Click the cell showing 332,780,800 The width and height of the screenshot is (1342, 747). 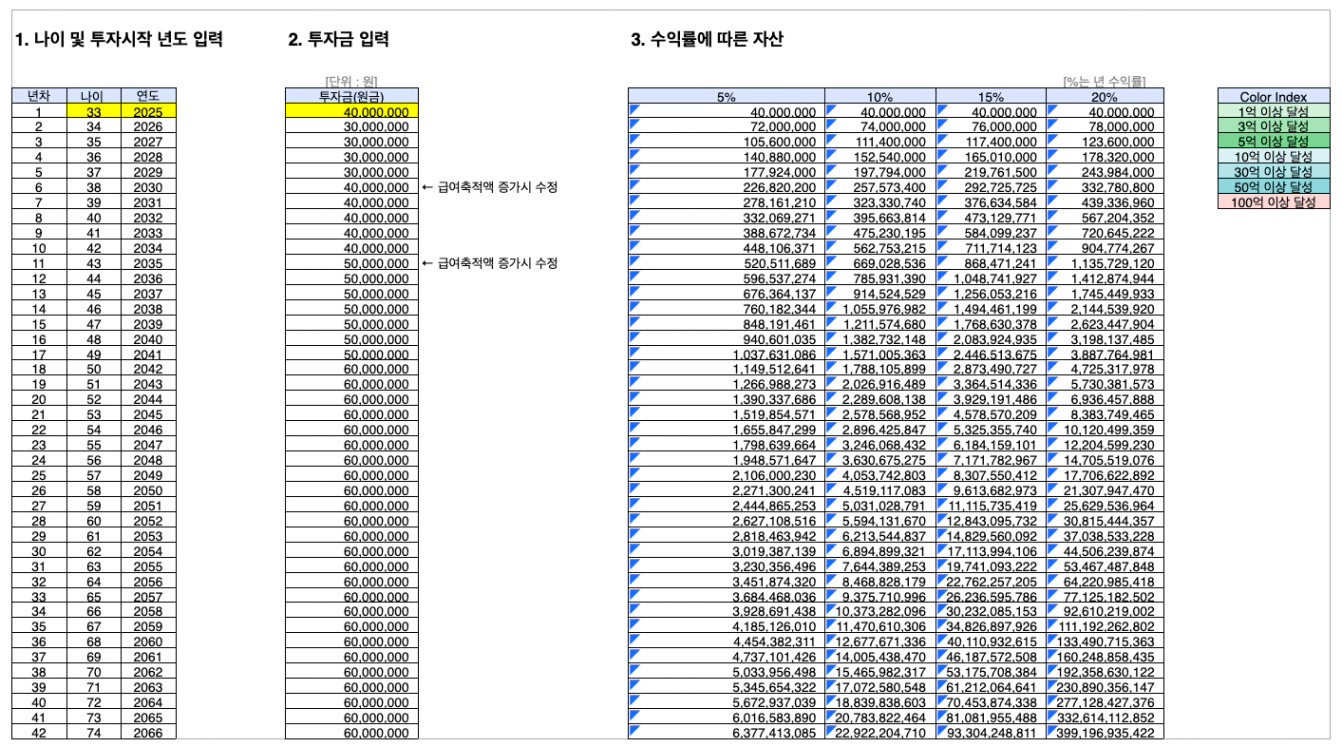(x=1104, y=187)
